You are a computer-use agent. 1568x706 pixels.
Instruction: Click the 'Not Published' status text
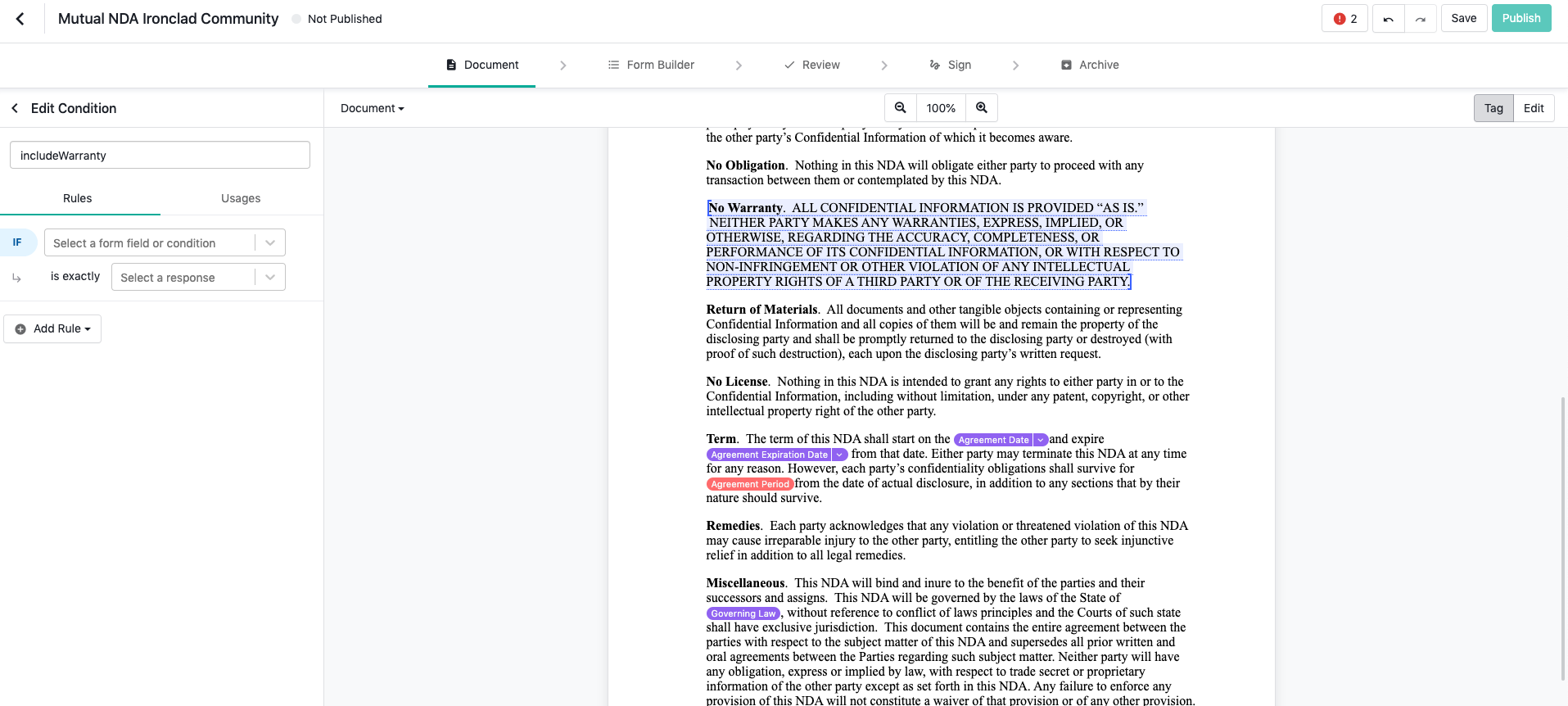[x=345, y=19]
